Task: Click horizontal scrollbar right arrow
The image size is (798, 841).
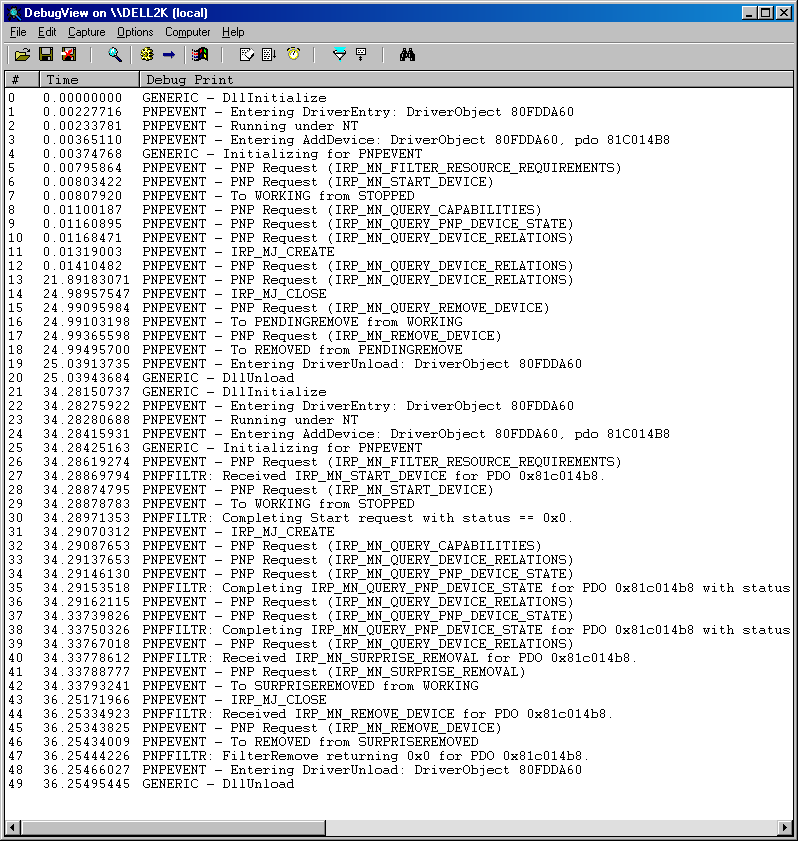Action: [x=785, y=828]
